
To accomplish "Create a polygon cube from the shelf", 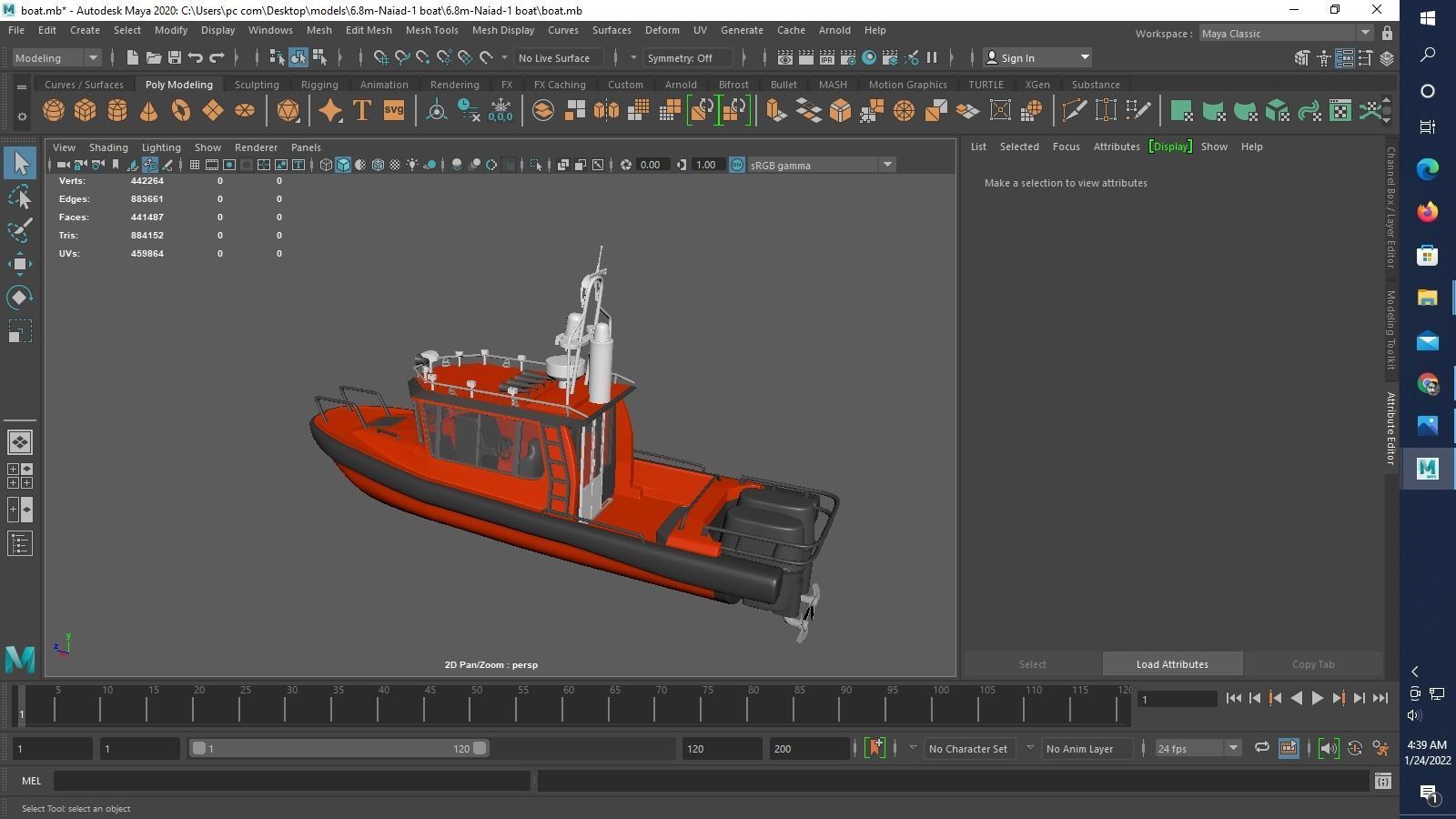I will click(x=86, y=111).
